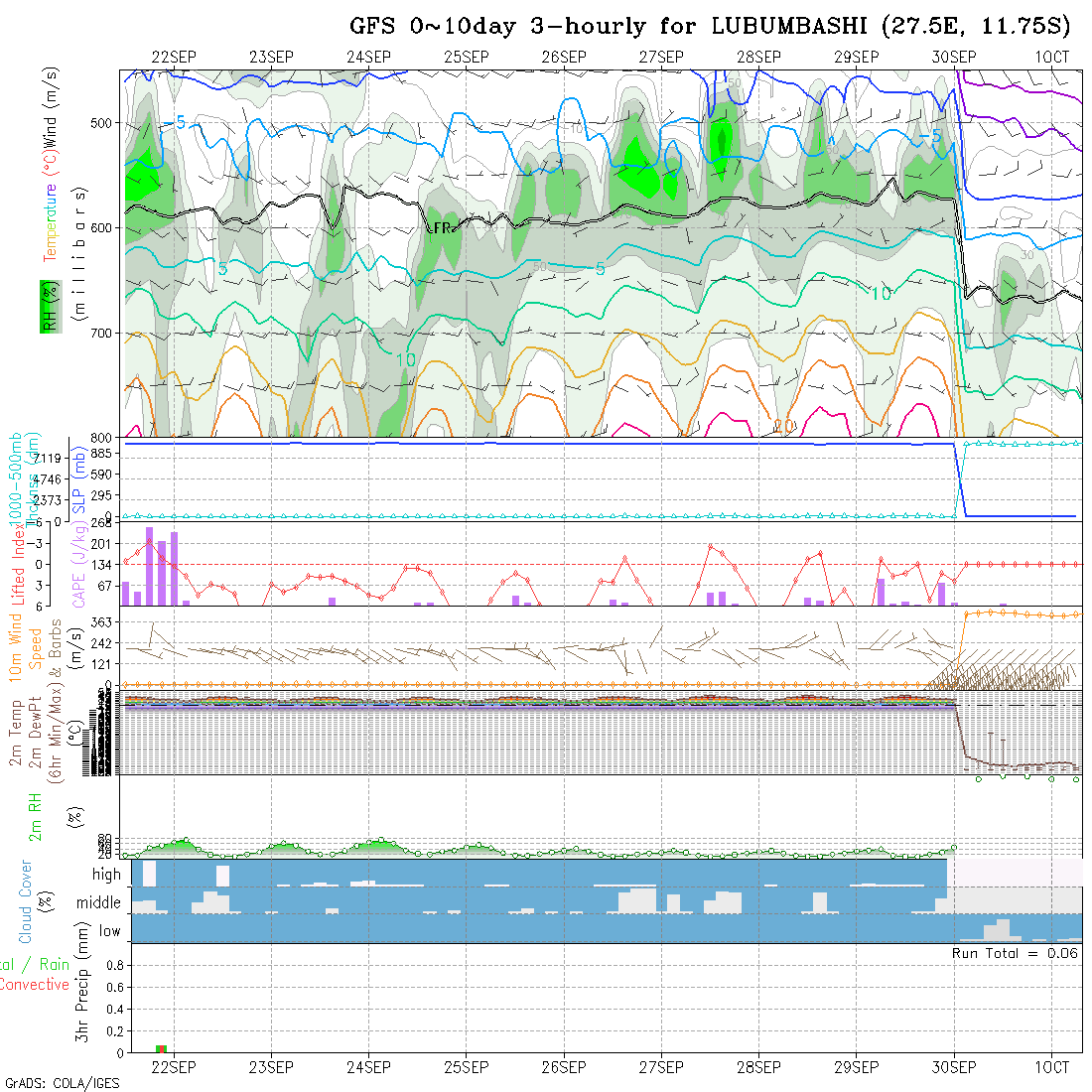Click the 500 millibar pressure tick label
This screenshot has height=1092, width=1092.
click(102, 123)
